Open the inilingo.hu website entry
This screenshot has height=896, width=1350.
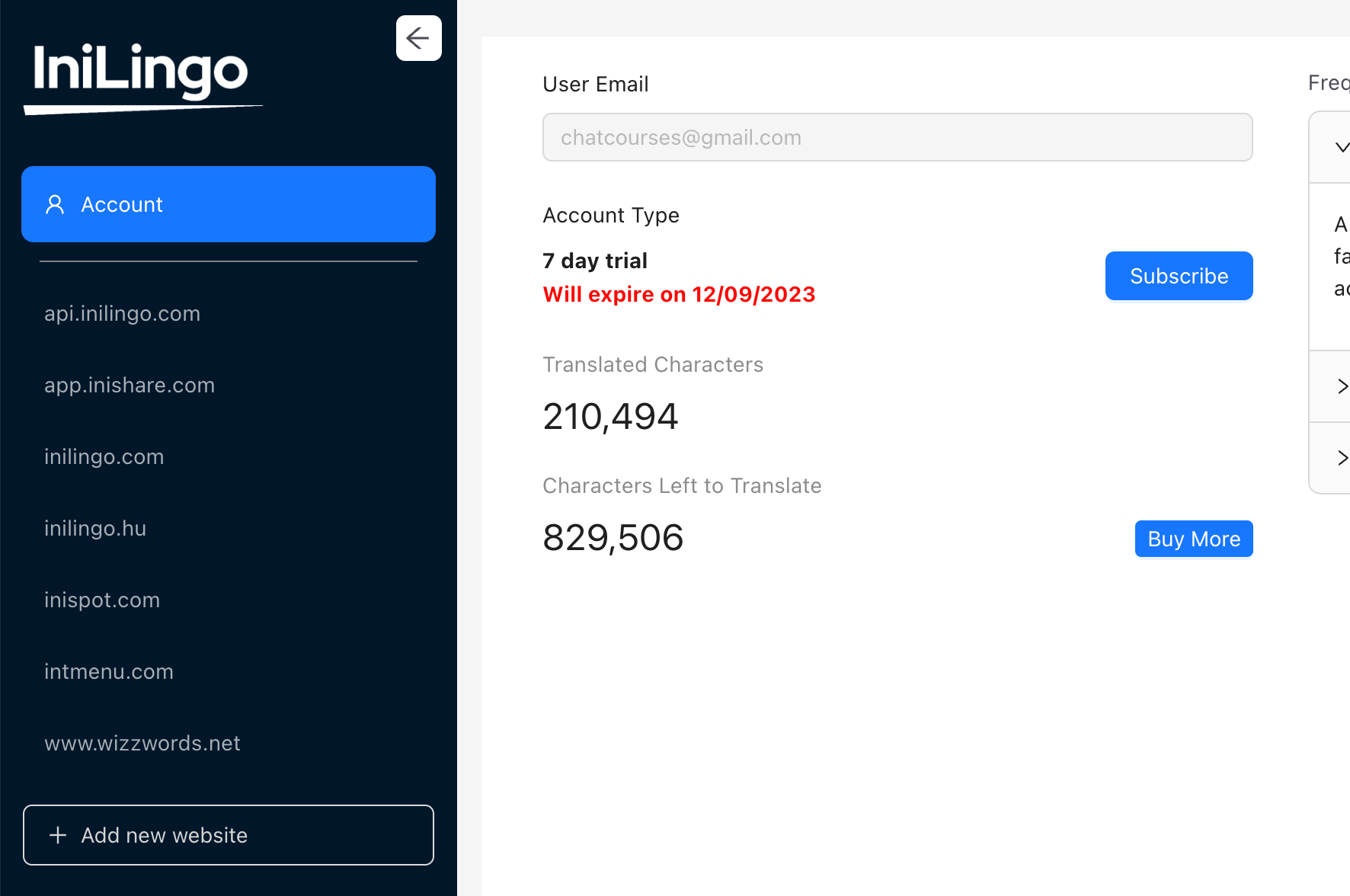[95, 529]
